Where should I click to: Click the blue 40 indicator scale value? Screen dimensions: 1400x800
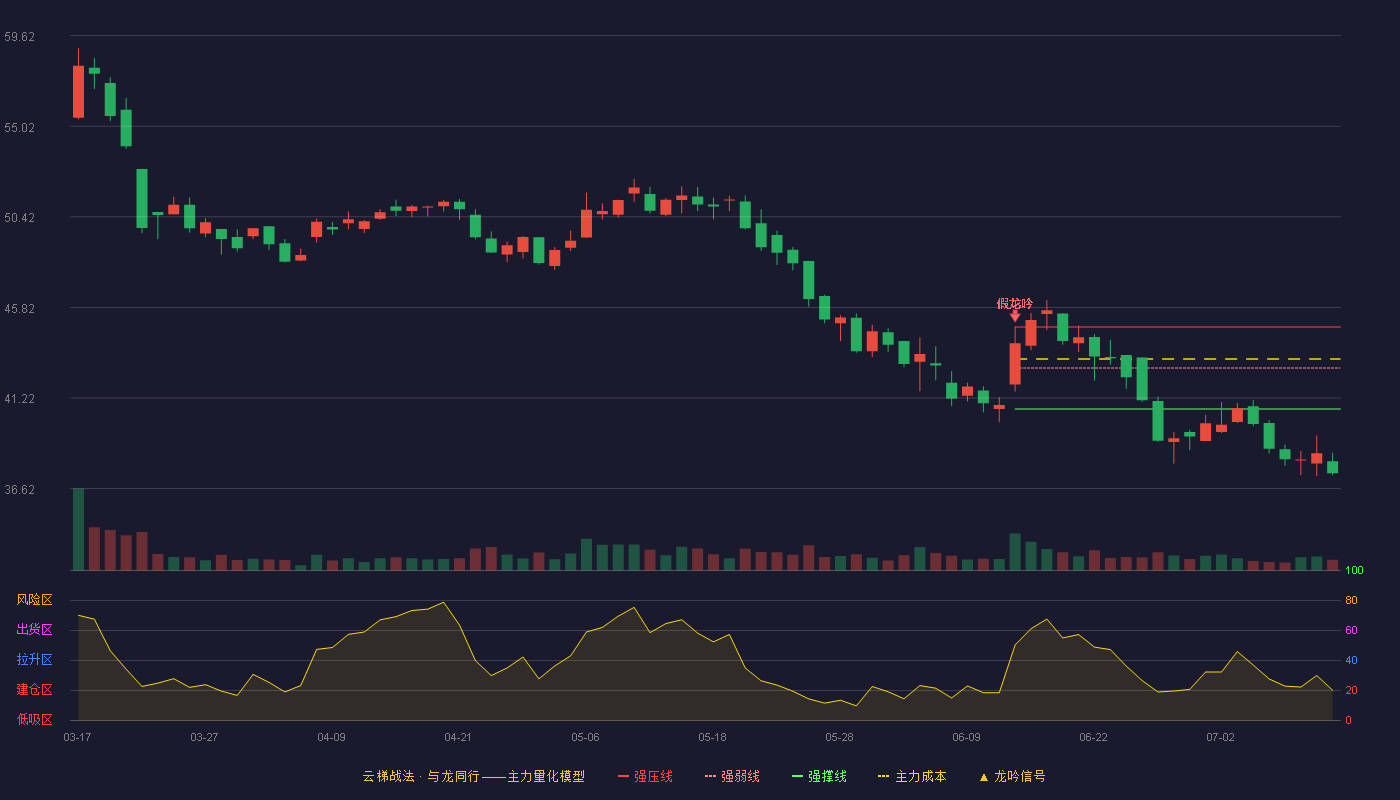pos(1351,660)
